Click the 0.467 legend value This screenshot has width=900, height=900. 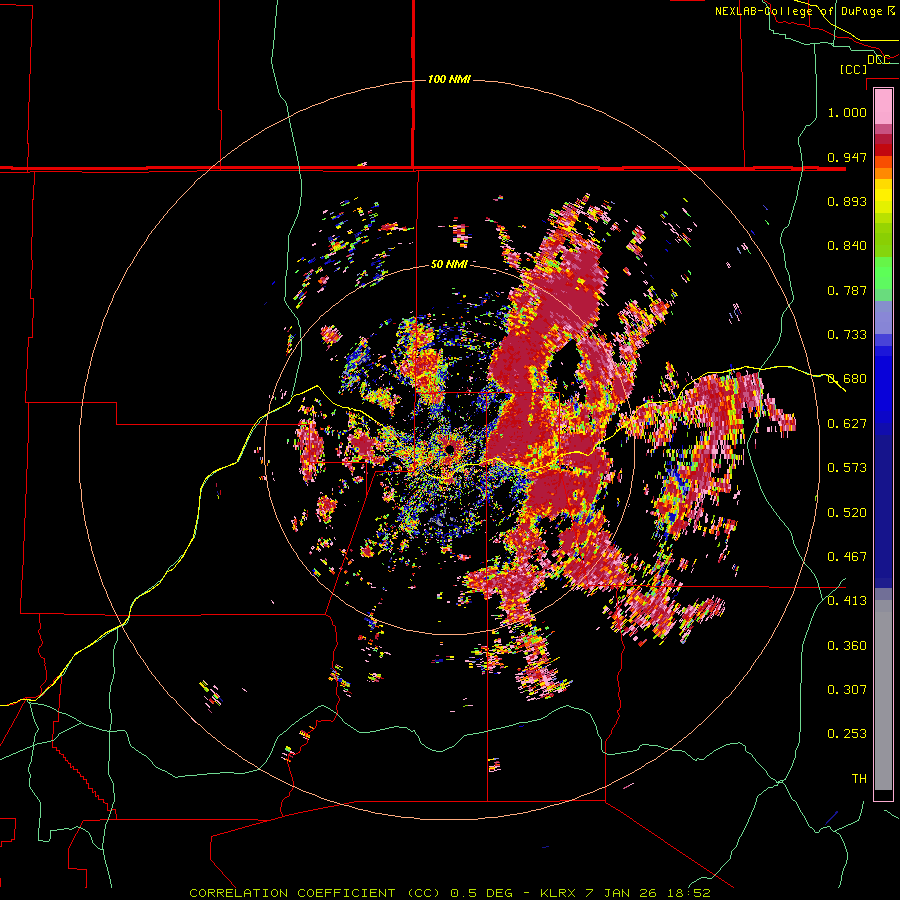pyautogui.click(x=847, y=557)
